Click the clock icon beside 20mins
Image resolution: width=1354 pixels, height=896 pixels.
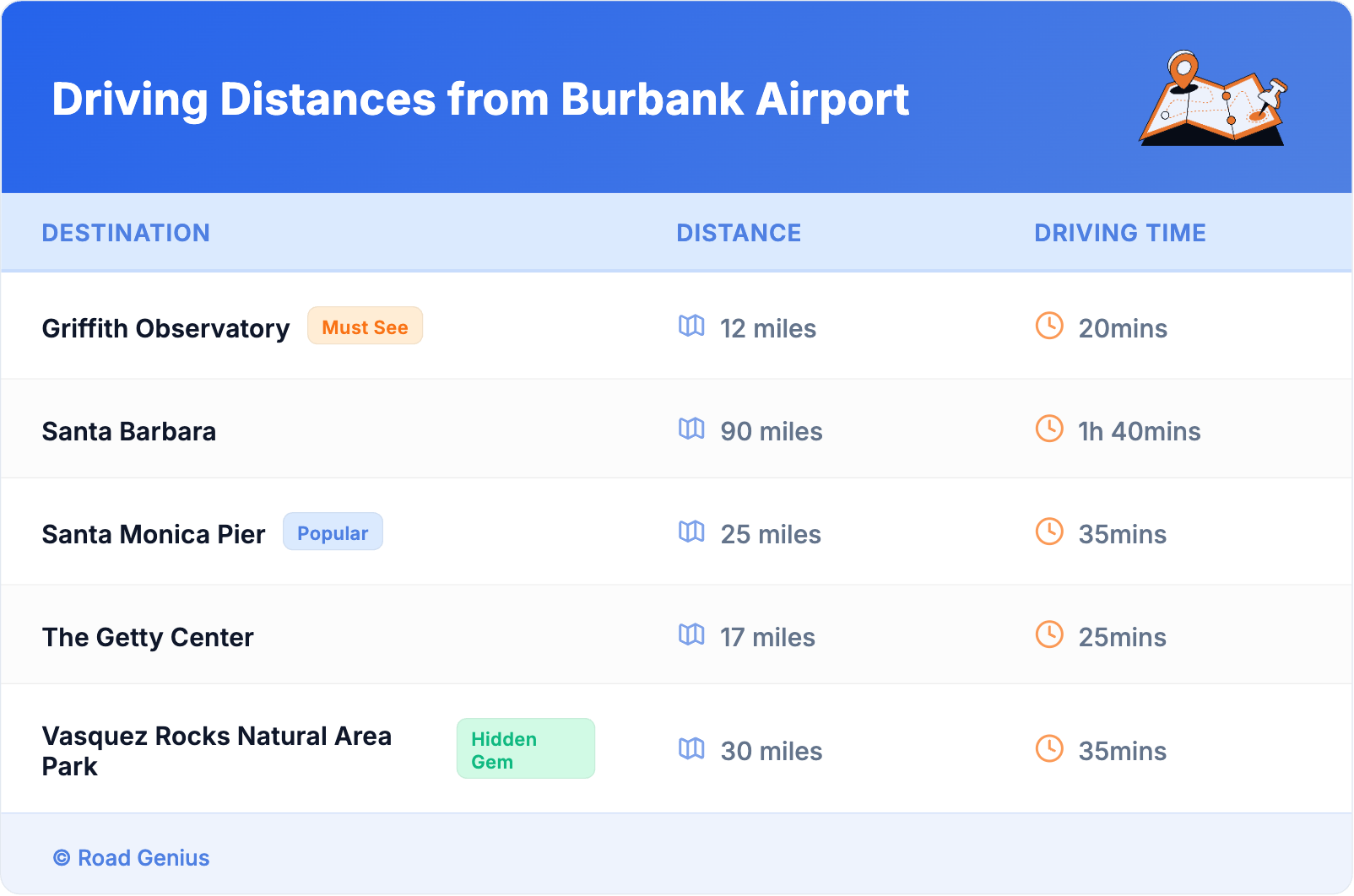click(1049, 326)
